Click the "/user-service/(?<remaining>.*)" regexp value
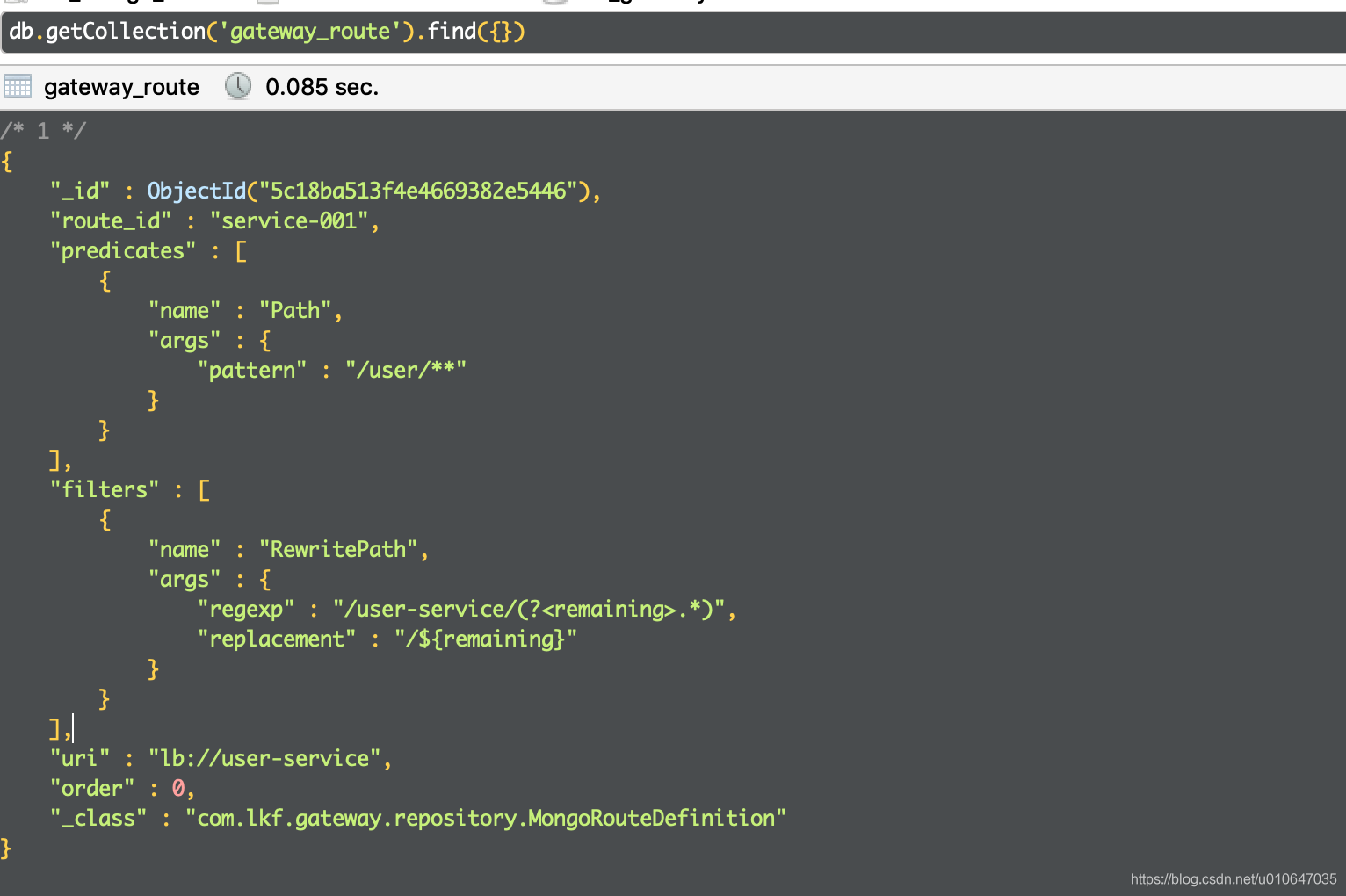Viewport: 1346px width, 896px height. (x=529, y=610)
